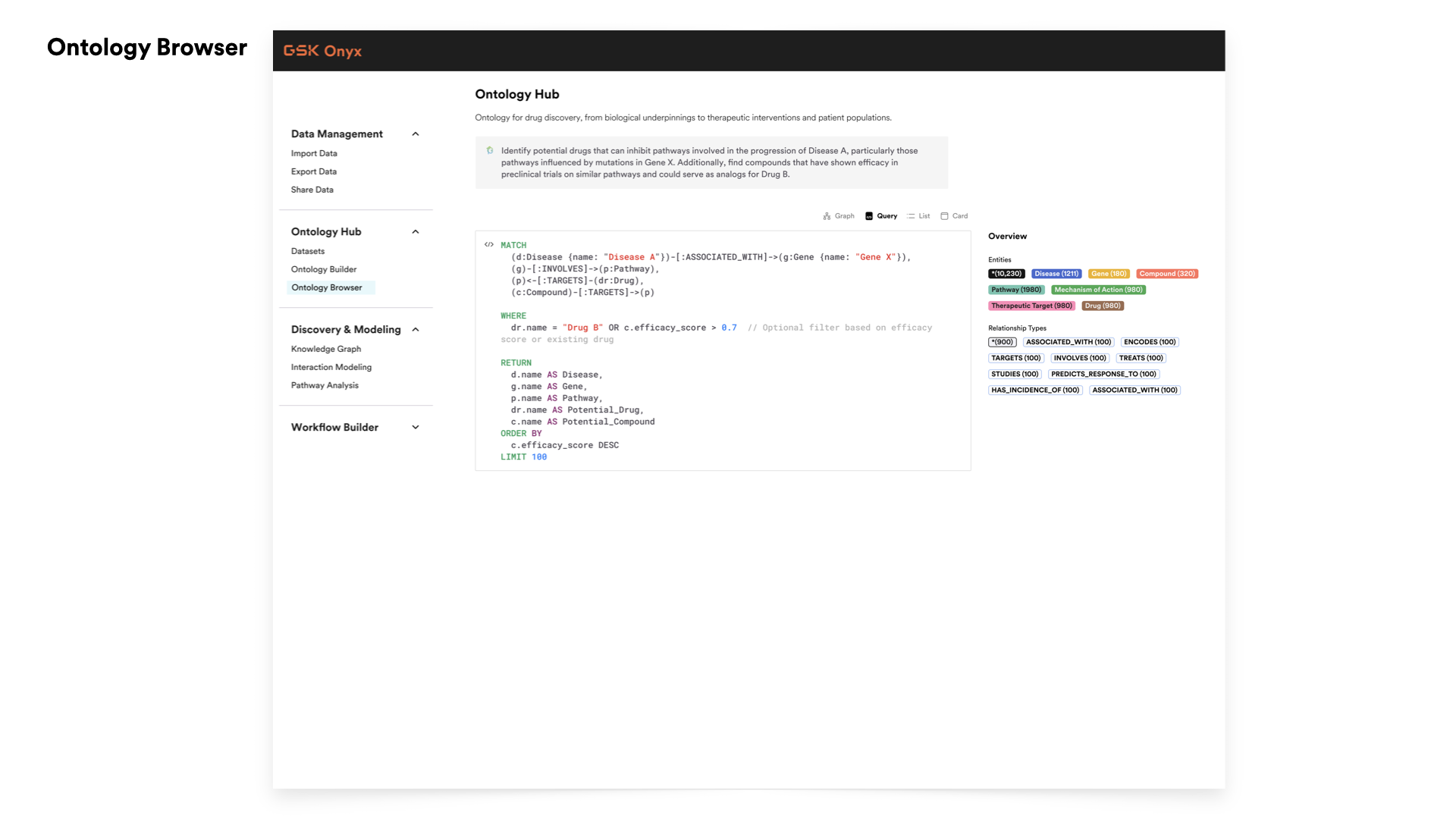Click the Card view icon
The width and height of the screenshot is (1456, 819).
(x=944, y=216)
